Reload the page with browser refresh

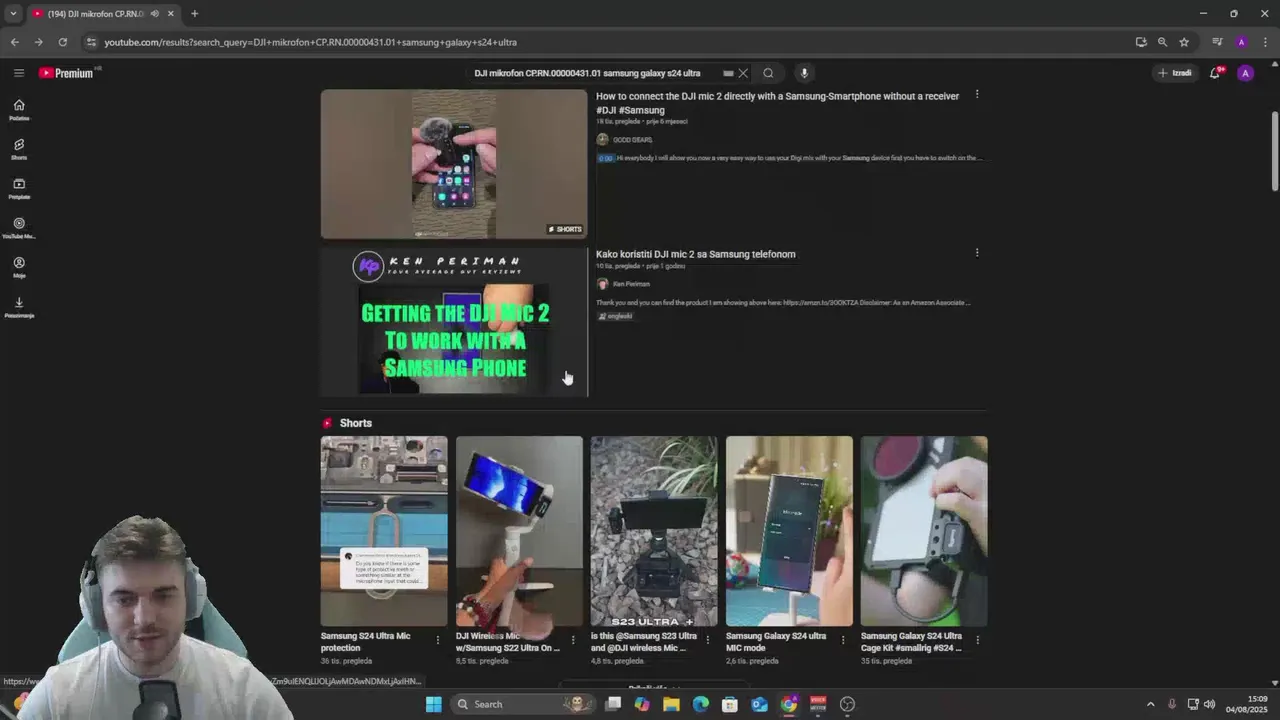tap(62, 42)
